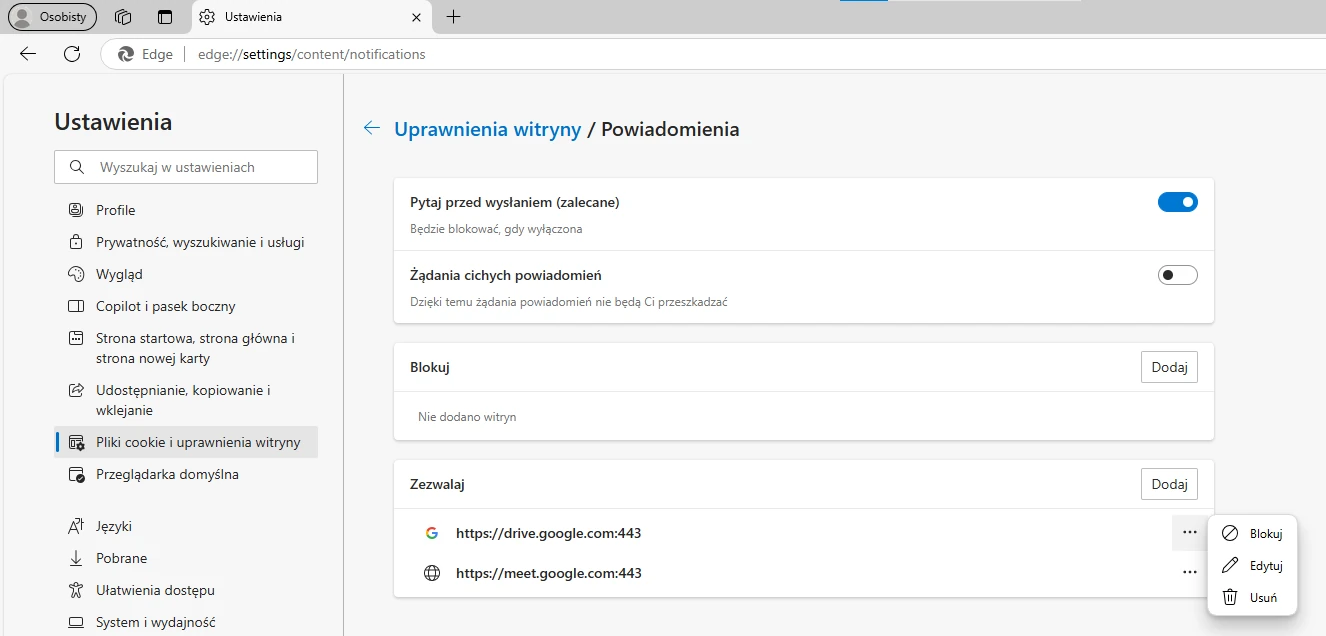Screen dimensions: 1326x636
Task: Click the Osobisty profile button
Action: point(53,17)
